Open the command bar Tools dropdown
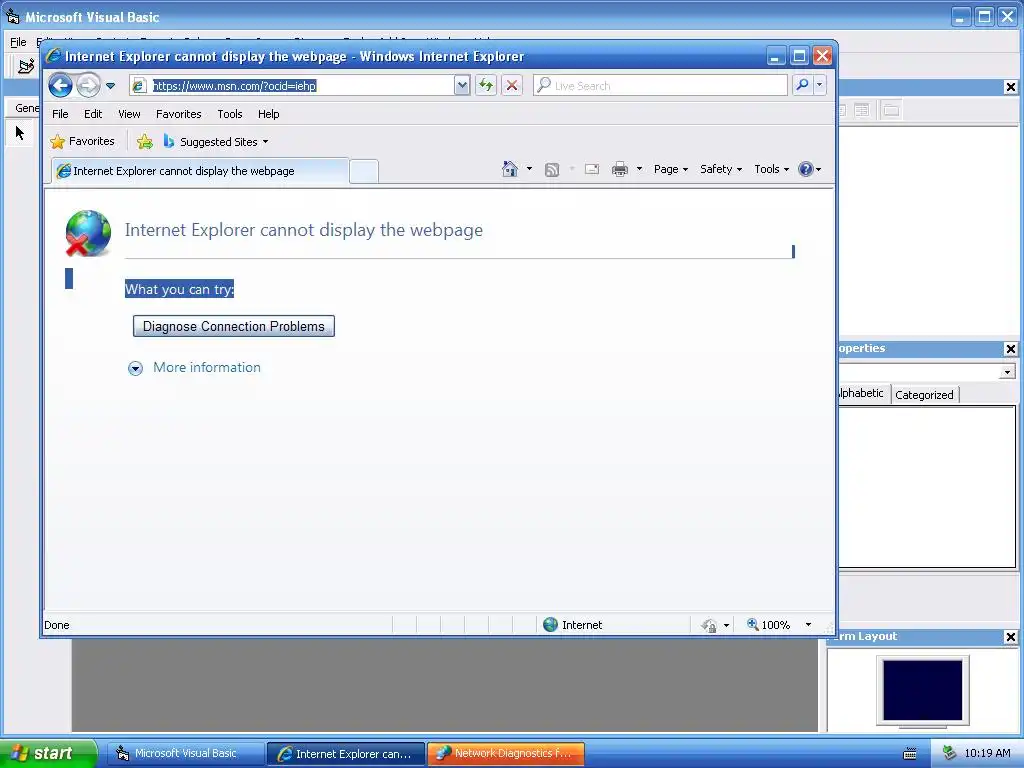This screenshot has width=1024, height=768. point(771,169)
